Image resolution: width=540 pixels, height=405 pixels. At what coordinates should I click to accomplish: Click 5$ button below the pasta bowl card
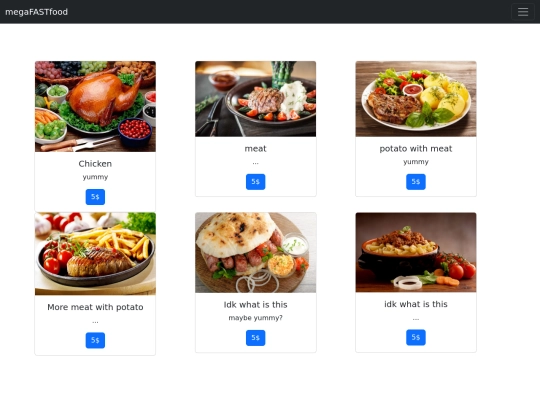point(416,337)
